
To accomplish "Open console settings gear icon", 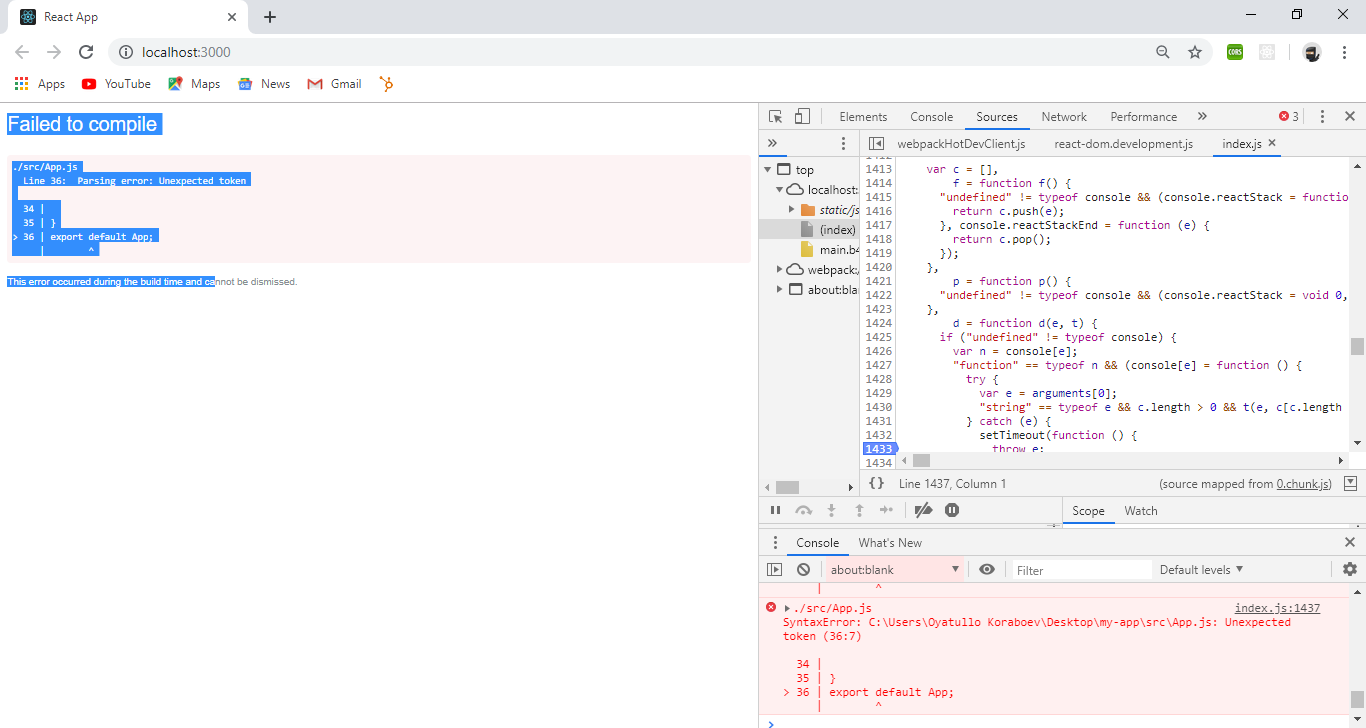I will (x=1350, y=570).
